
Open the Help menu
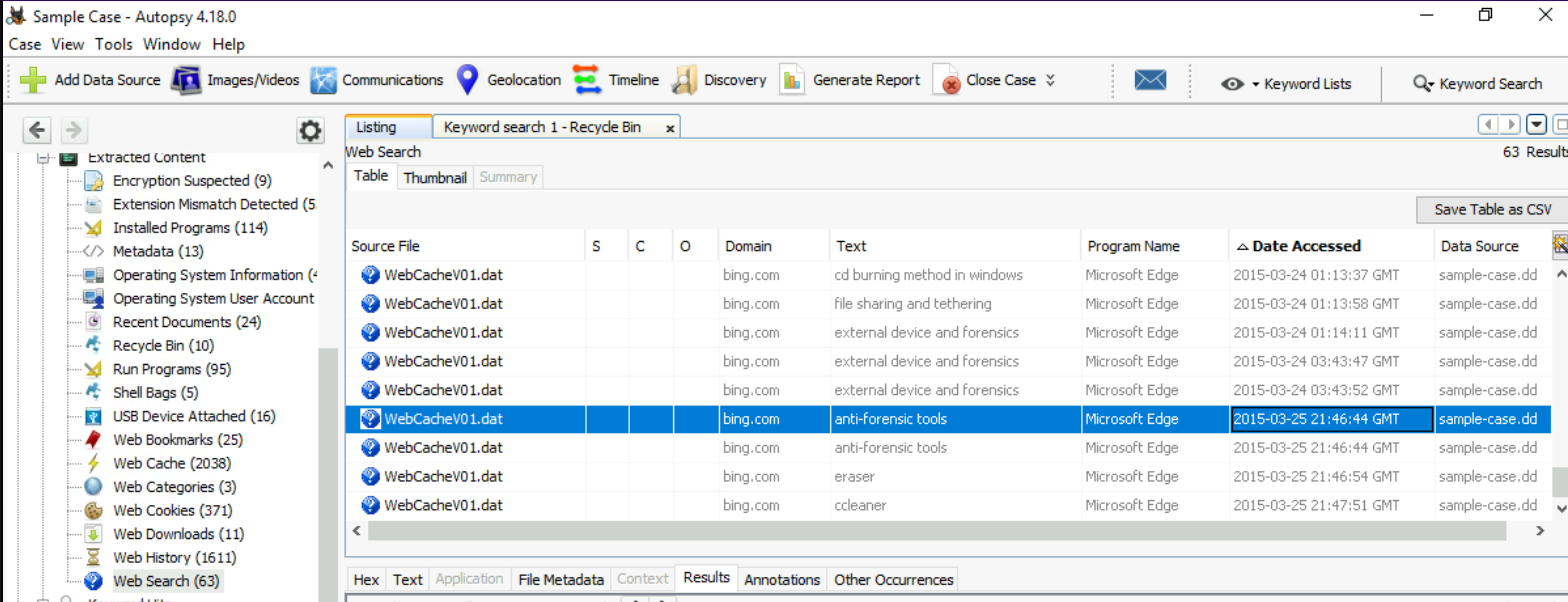[x=228, y=44]
